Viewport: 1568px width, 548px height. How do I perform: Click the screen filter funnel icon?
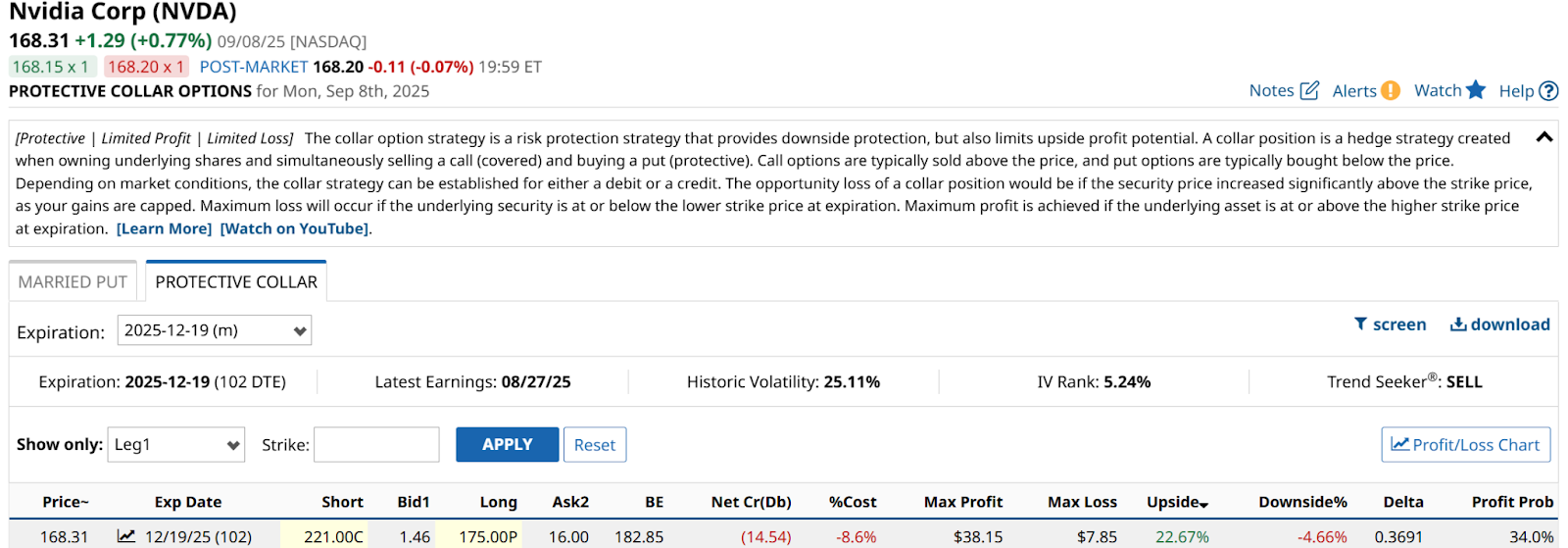tap(1360, 324)
